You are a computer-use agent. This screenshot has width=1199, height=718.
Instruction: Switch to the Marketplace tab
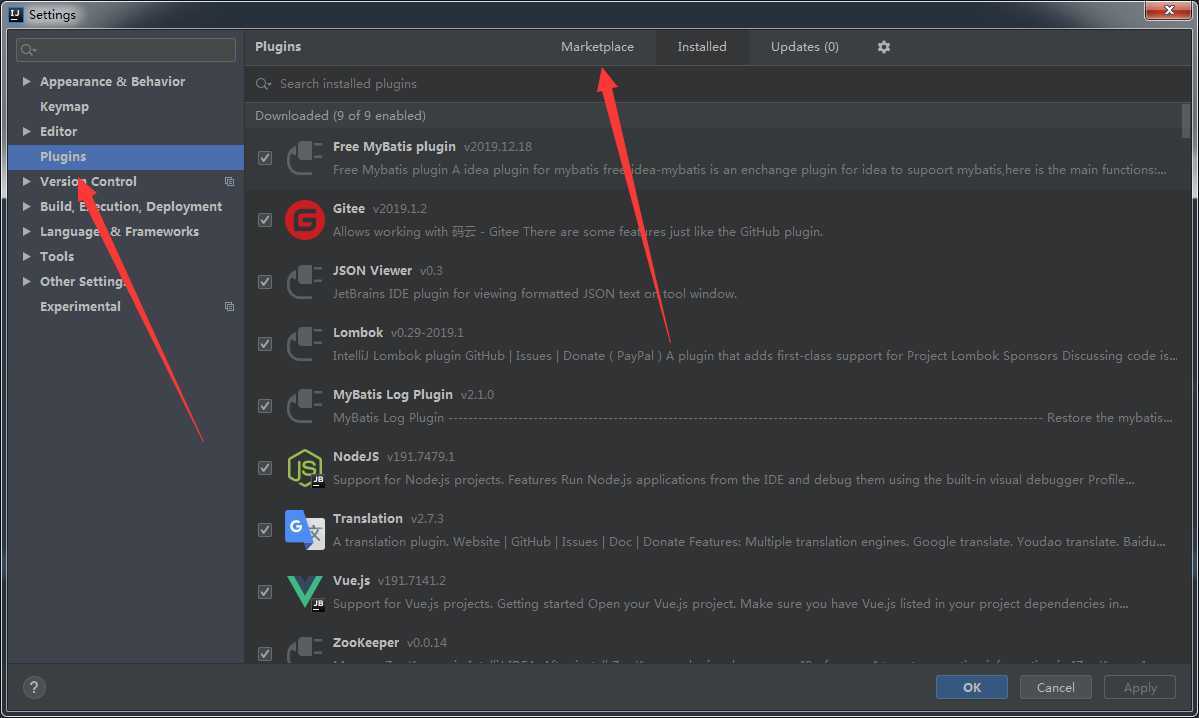point(597,47)
